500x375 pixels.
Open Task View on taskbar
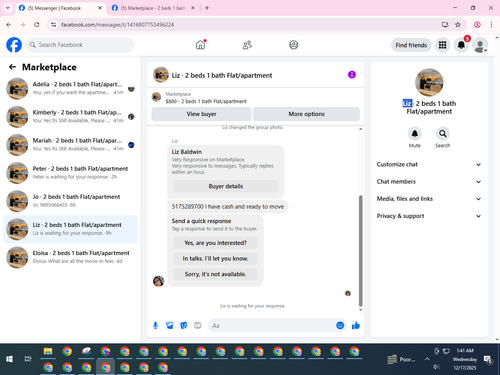coord(28,359)
